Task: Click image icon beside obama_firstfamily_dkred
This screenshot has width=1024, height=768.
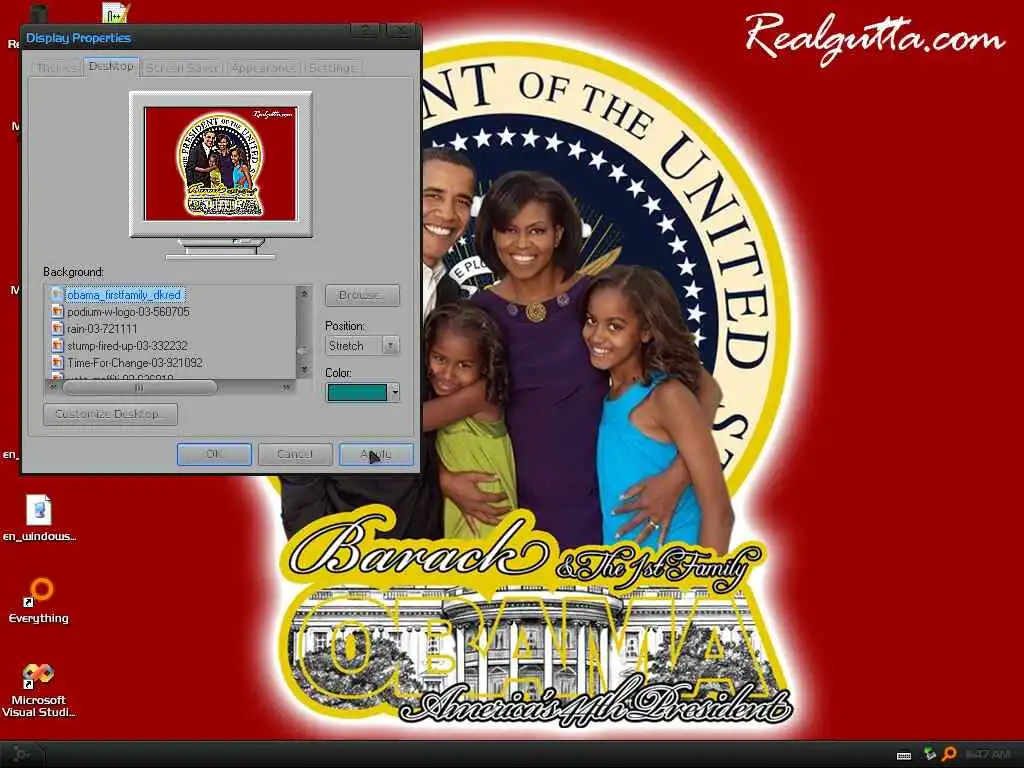Action: [57, 295]
